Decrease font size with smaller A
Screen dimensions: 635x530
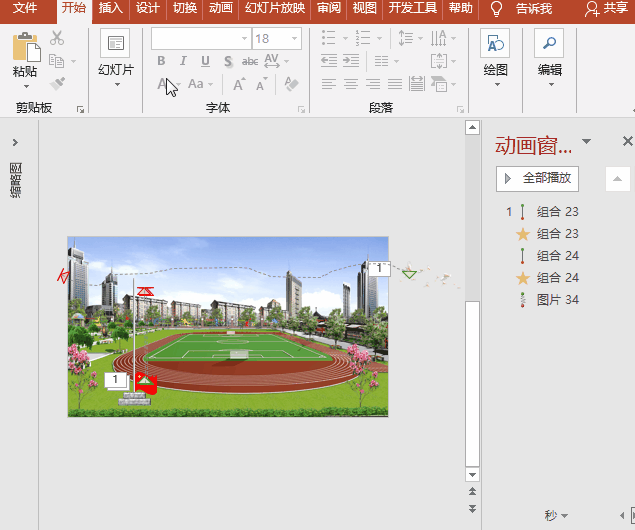point(262,84)
